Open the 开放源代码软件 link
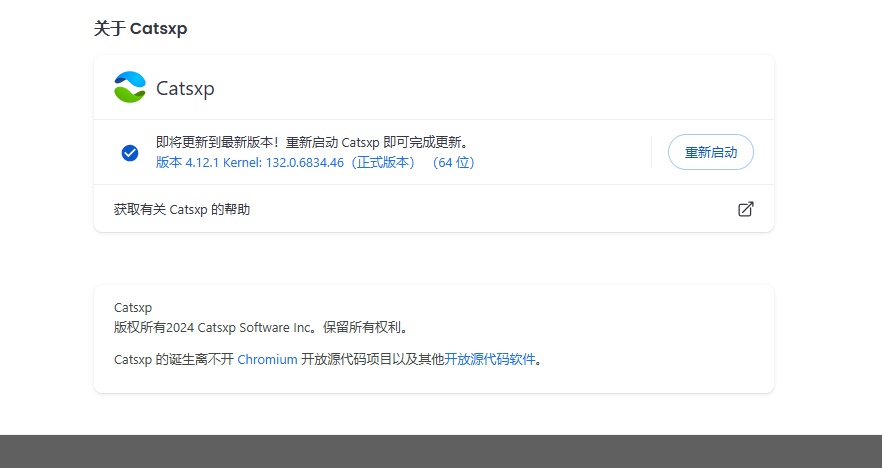Viewport: 882px width, 468px height. click(x=490, y=359)
